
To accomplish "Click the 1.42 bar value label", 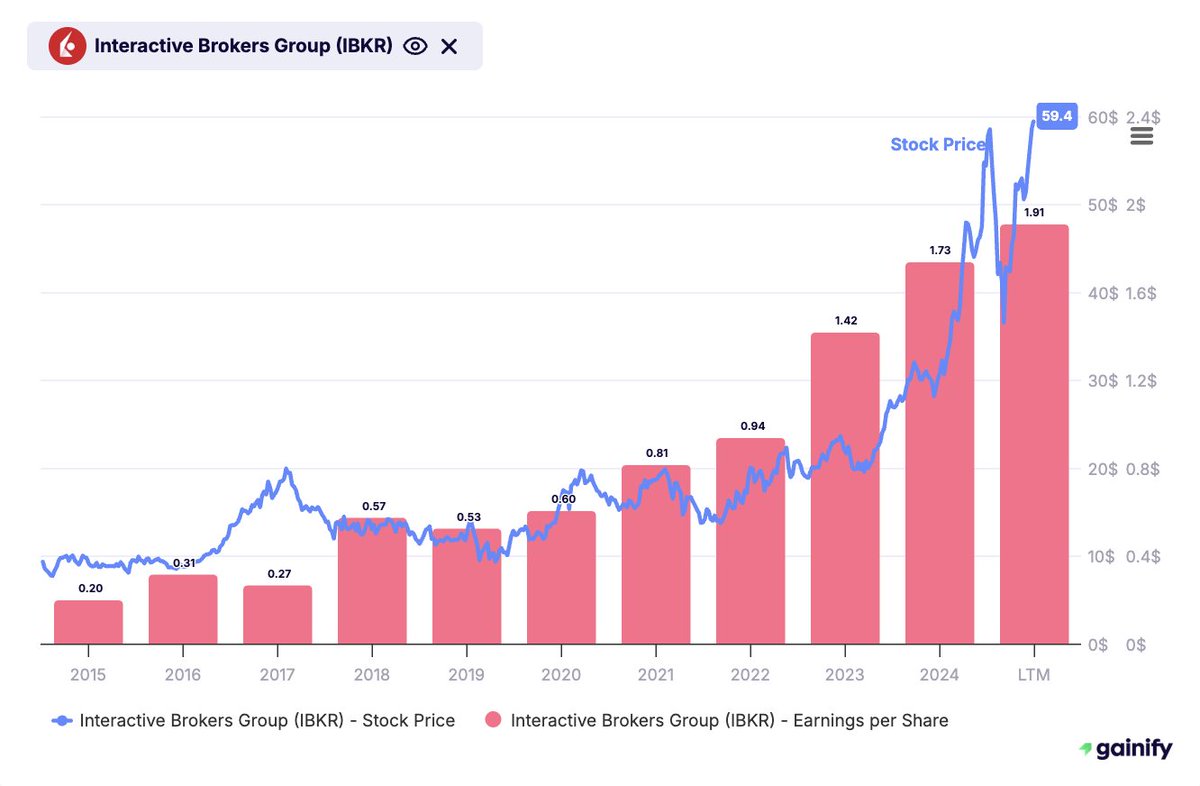I will 846,320.
